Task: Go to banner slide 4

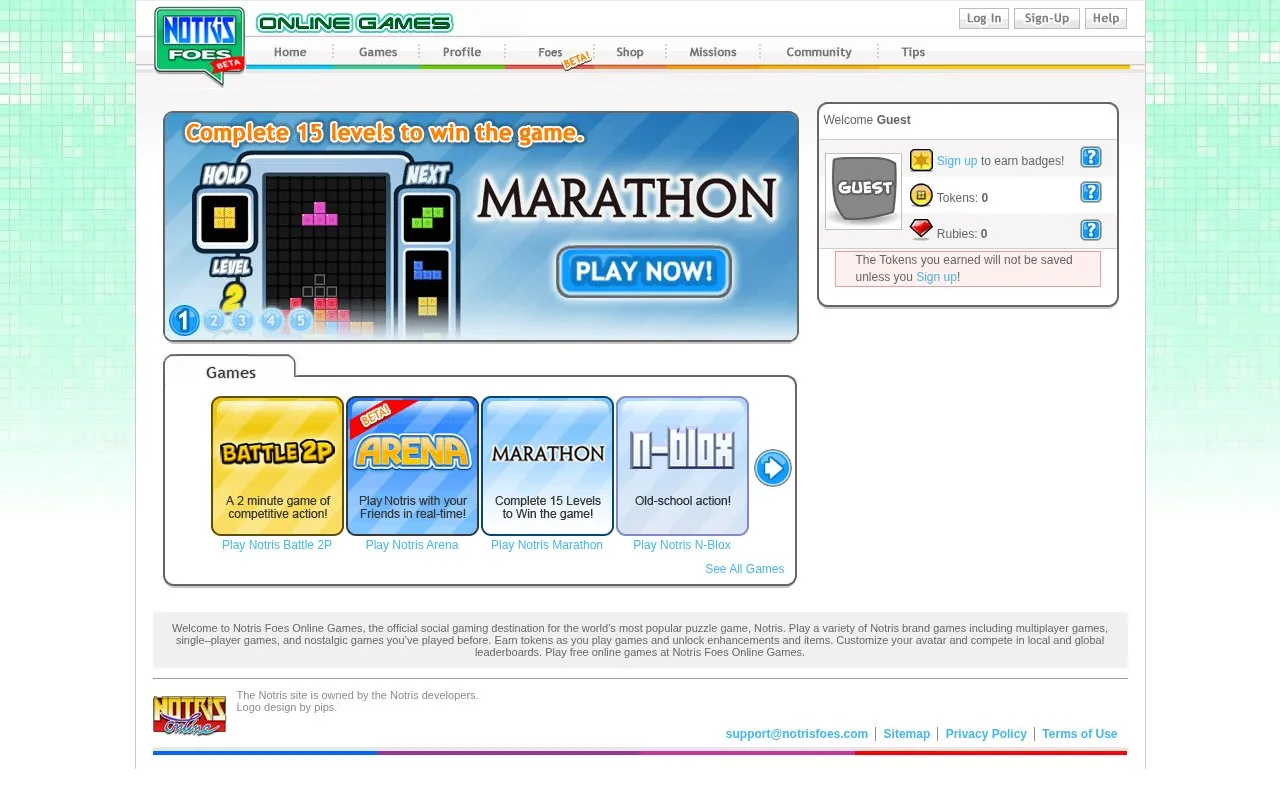Action: (x=272, y=320)
